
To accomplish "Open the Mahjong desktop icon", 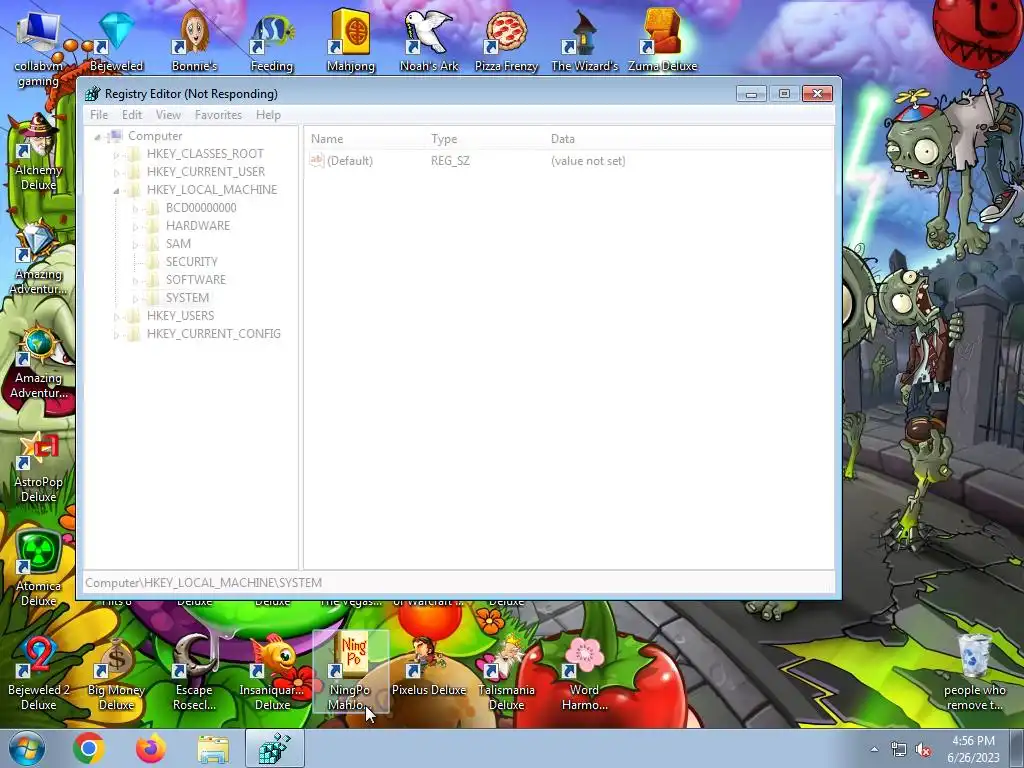I will [x=351, y=39].
